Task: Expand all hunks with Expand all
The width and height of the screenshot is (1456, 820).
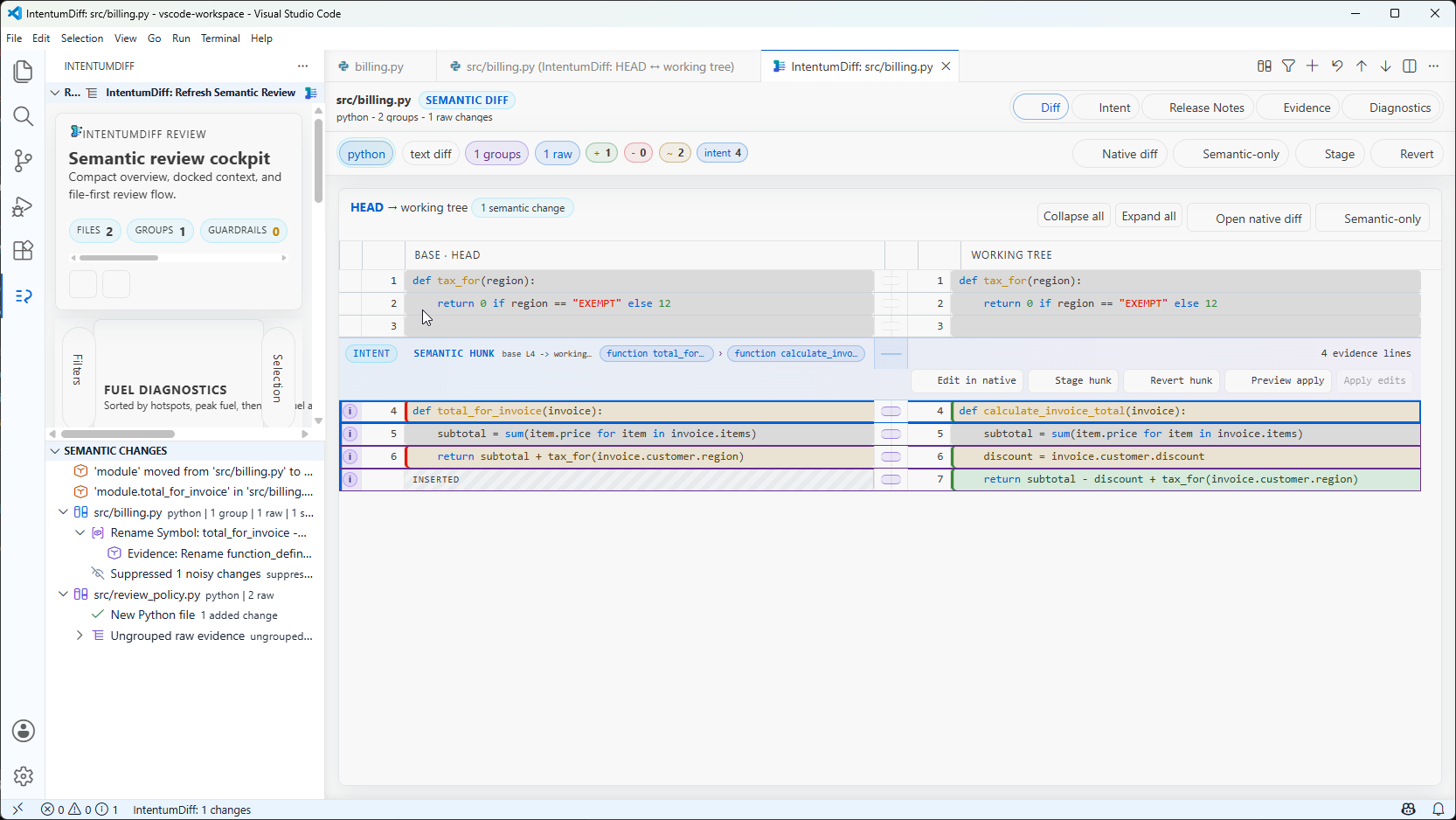Action: (1148, 216)
